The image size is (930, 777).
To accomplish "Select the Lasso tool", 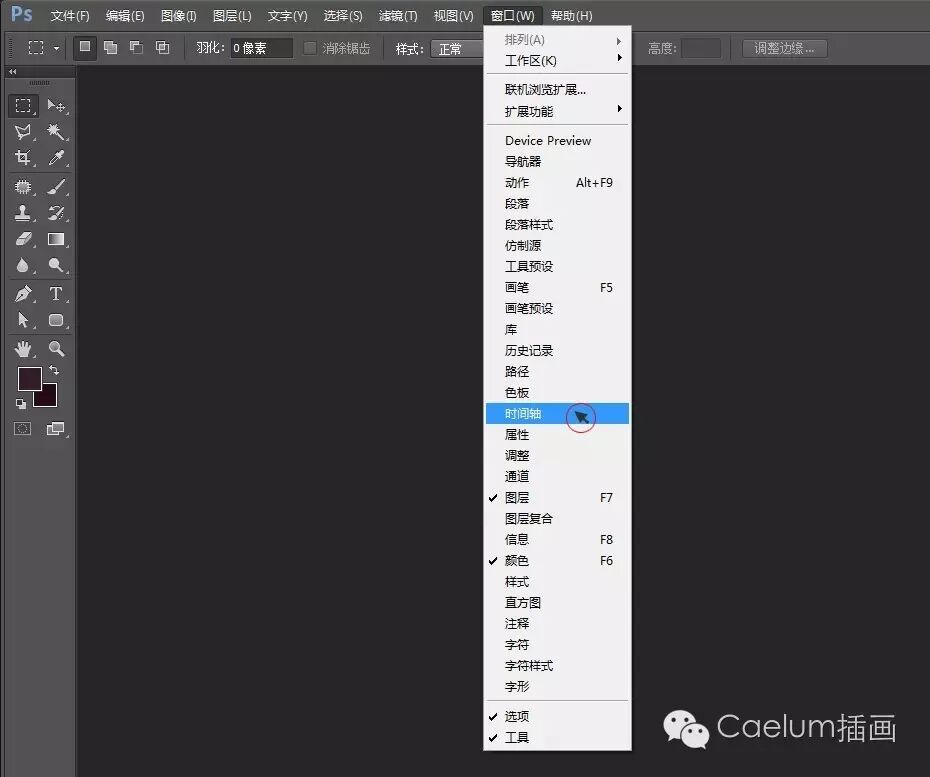I will 22,130.
